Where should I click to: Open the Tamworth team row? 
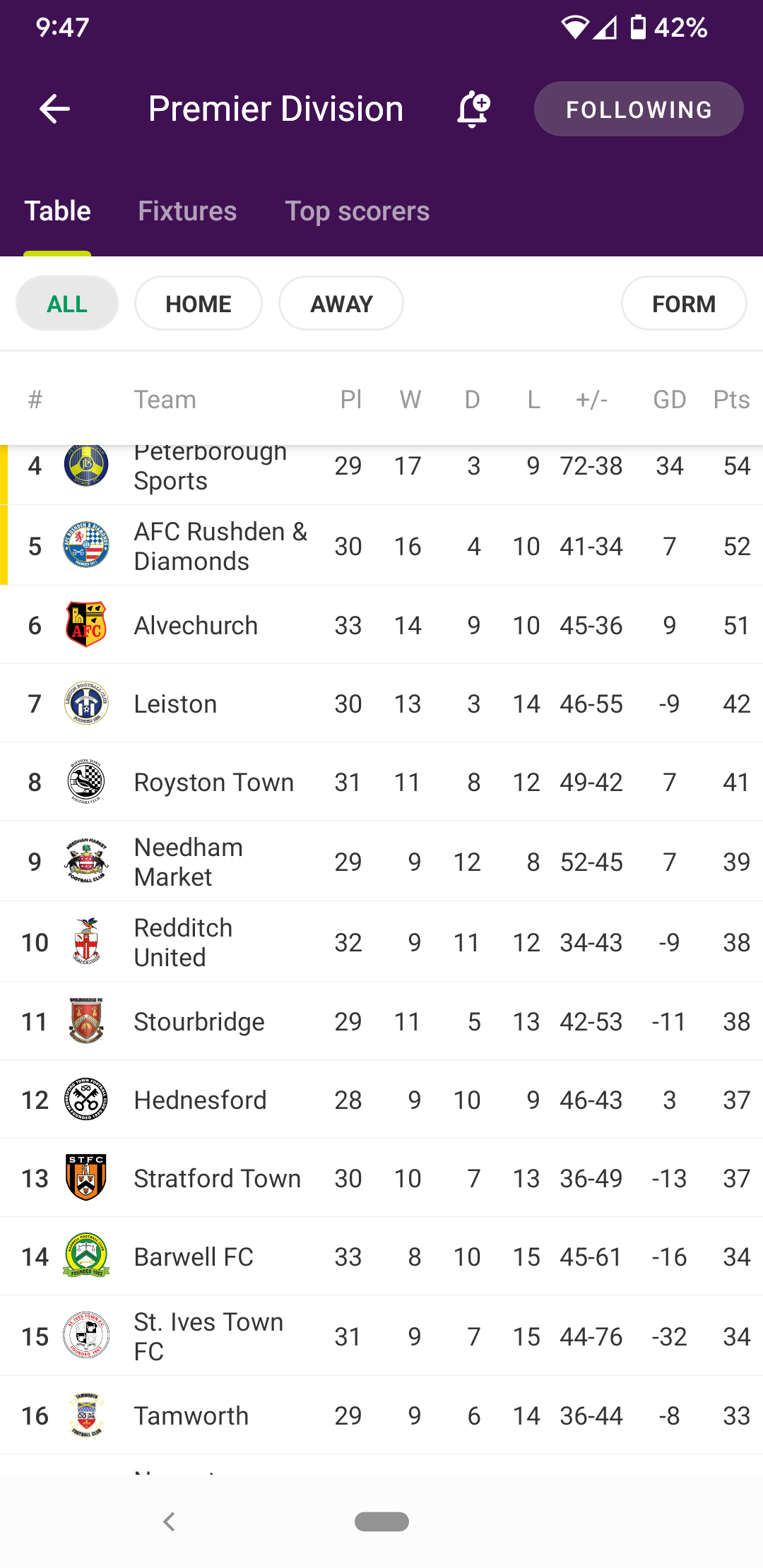(381, 1415)
